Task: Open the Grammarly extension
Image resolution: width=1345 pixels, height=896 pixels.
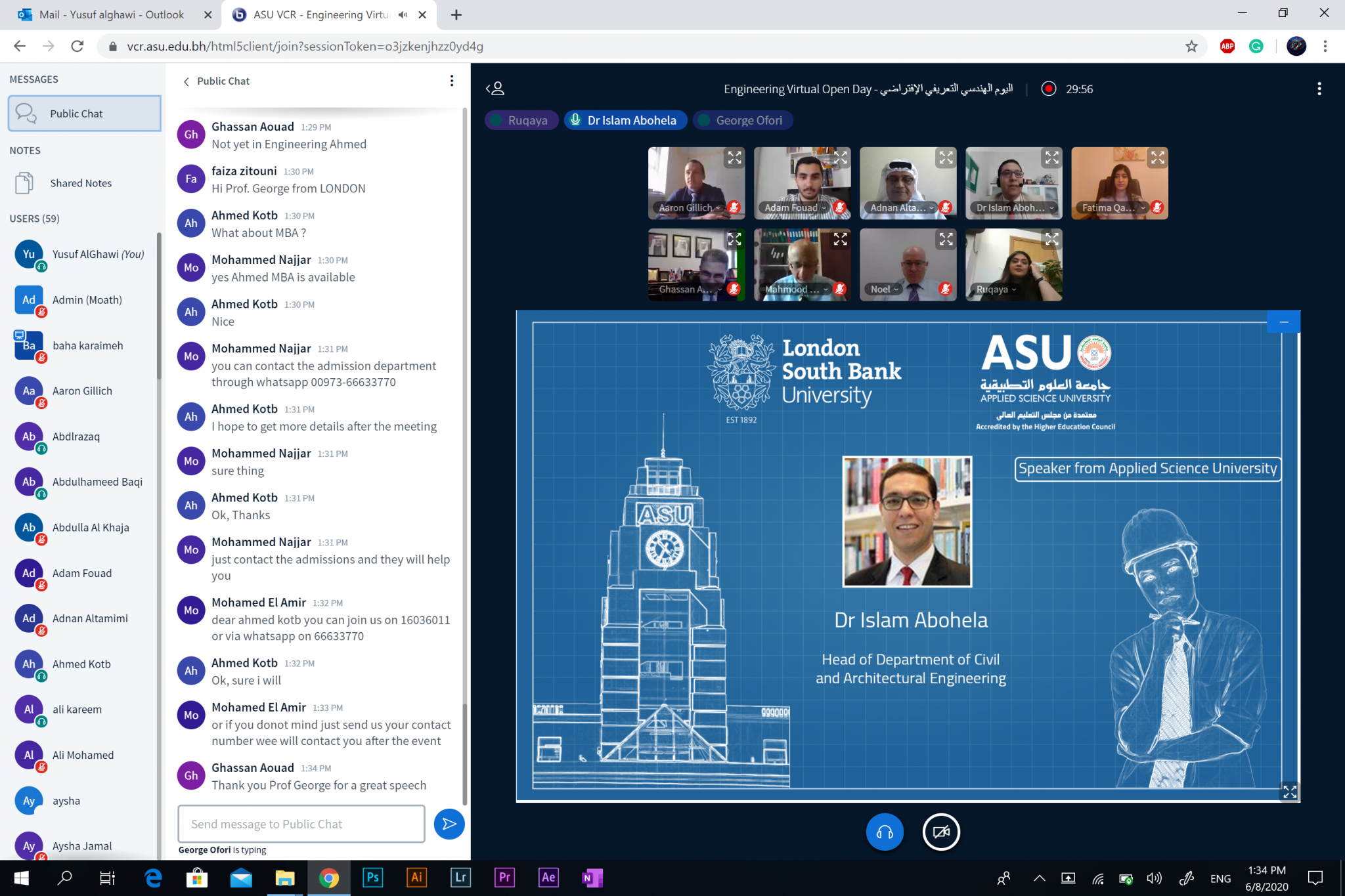Action: click(1256, 46)
